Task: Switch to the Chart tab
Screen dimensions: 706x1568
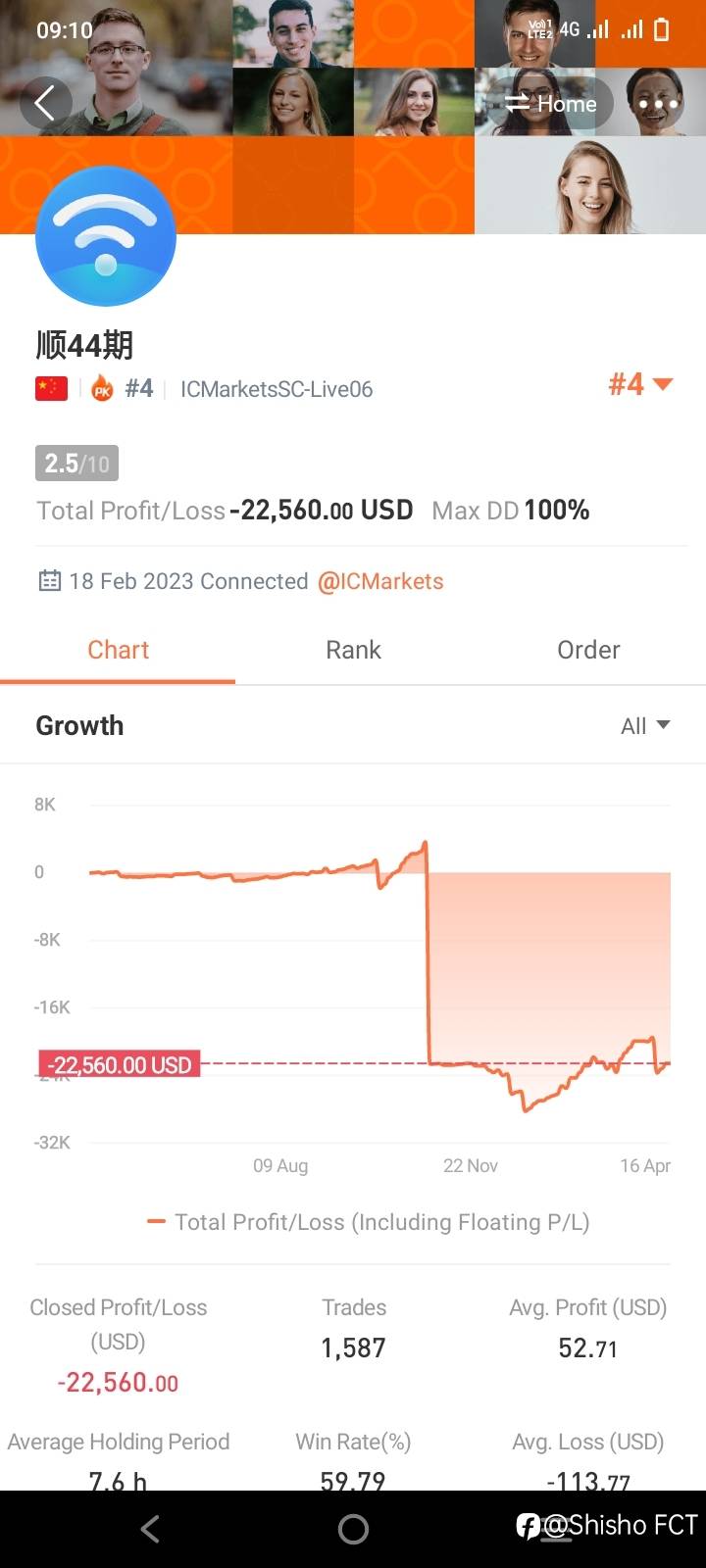Action: [x=118, y=650]
